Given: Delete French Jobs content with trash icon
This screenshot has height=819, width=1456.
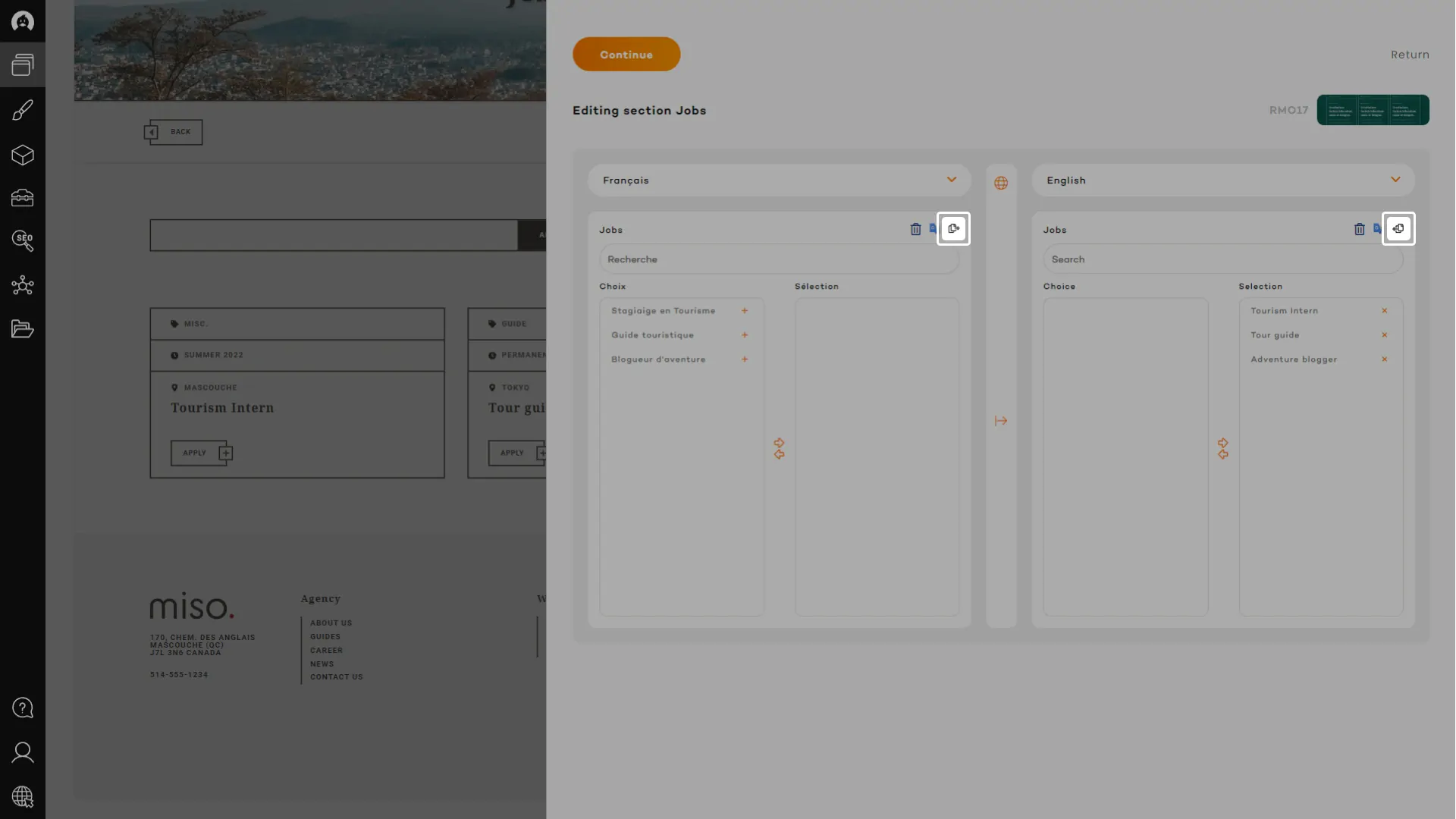Looking at the screenshot, I should point(915,229).
